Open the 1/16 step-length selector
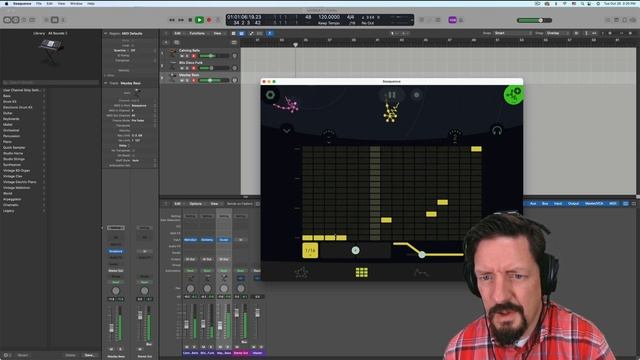Image resolution: width=640 pixels, height=360 pixels. coord(310,251)
